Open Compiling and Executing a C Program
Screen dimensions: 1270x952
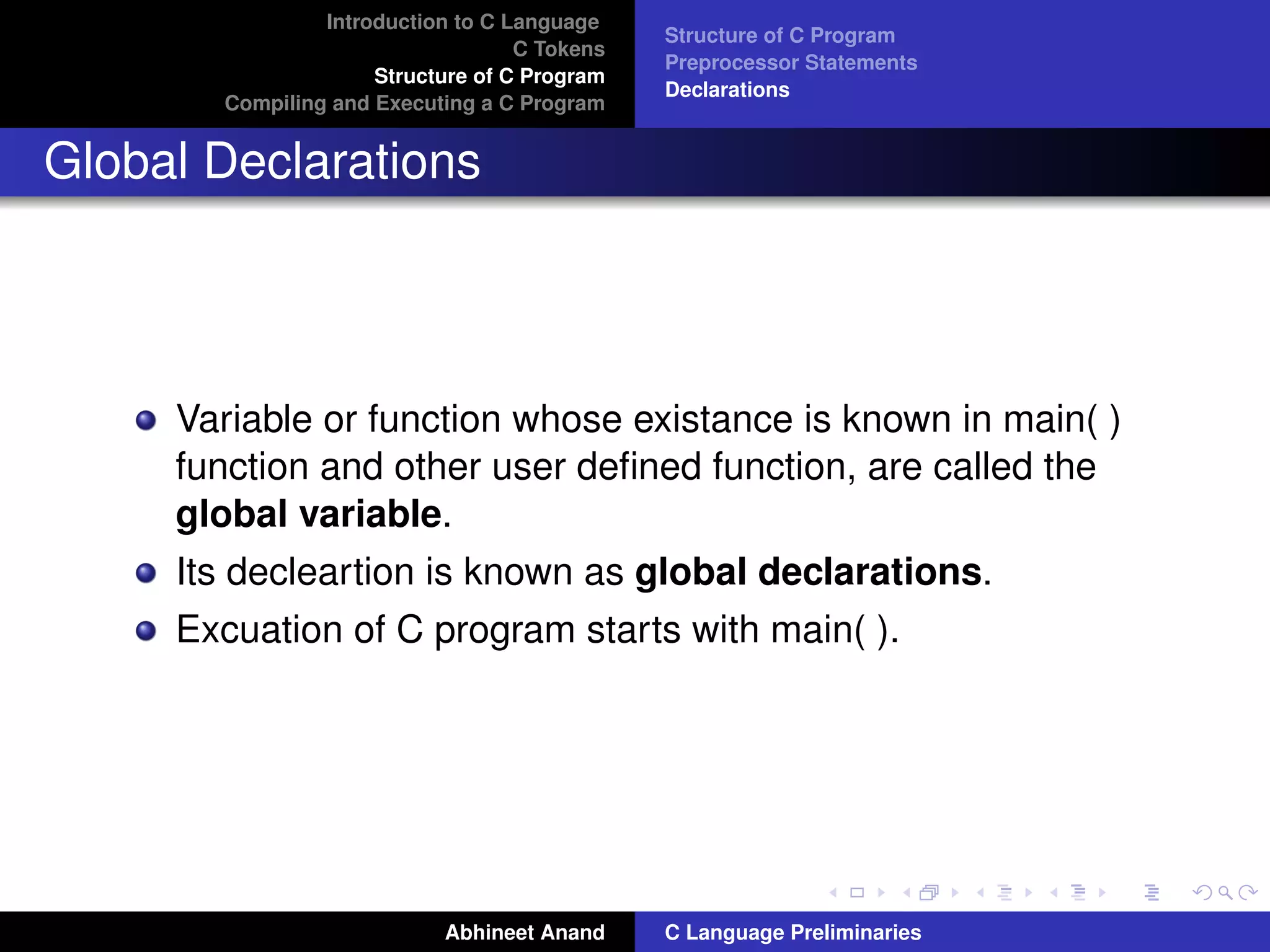point(414,104)
